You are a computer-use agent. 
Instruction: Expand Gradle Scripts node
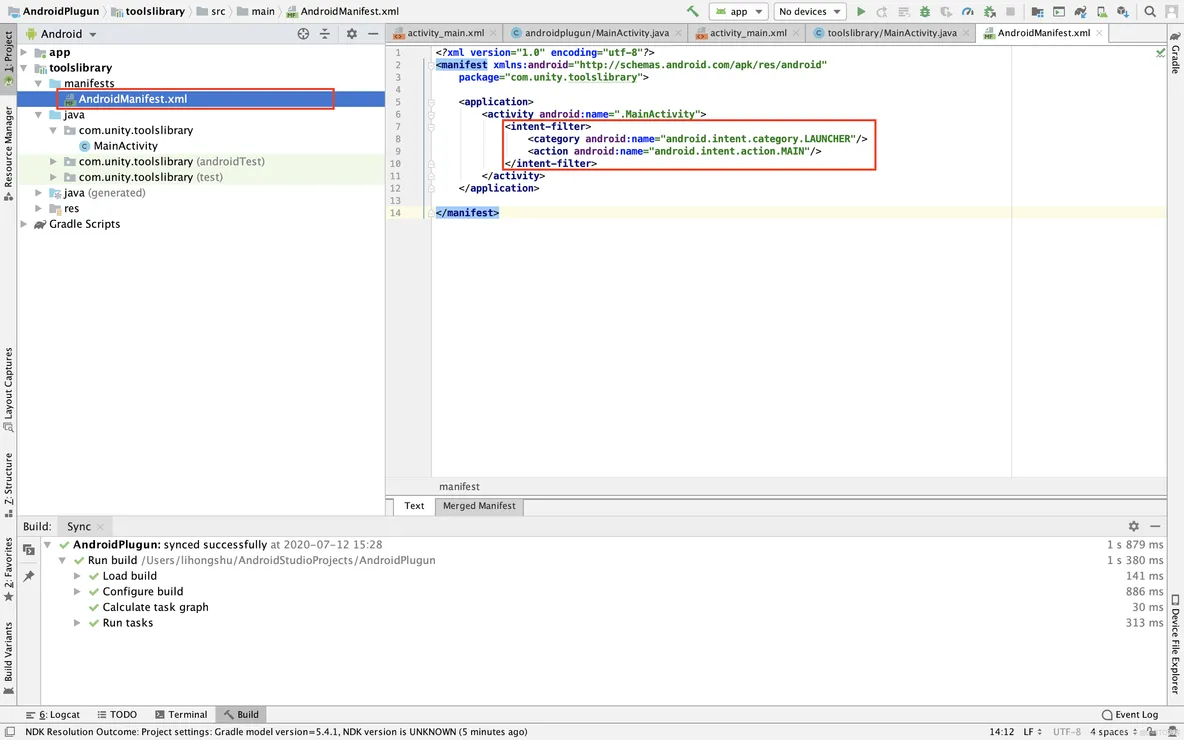(23, 224)
